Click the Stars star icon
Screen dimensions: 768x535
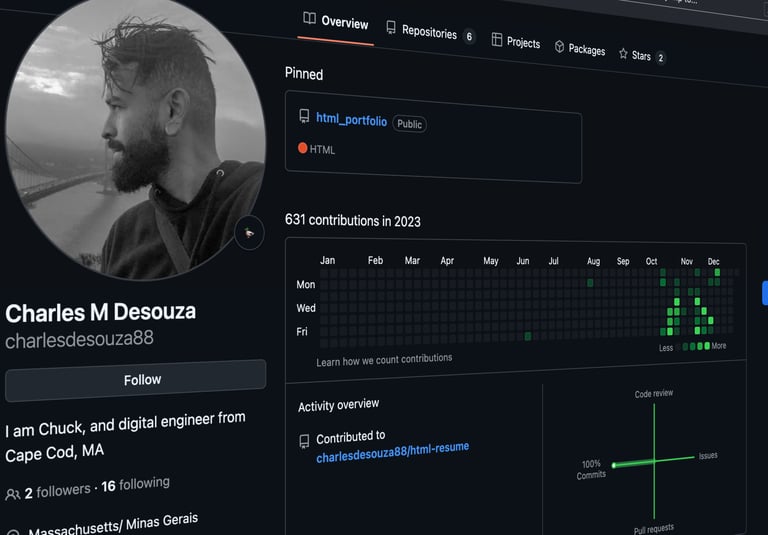[x=623, y=53]
